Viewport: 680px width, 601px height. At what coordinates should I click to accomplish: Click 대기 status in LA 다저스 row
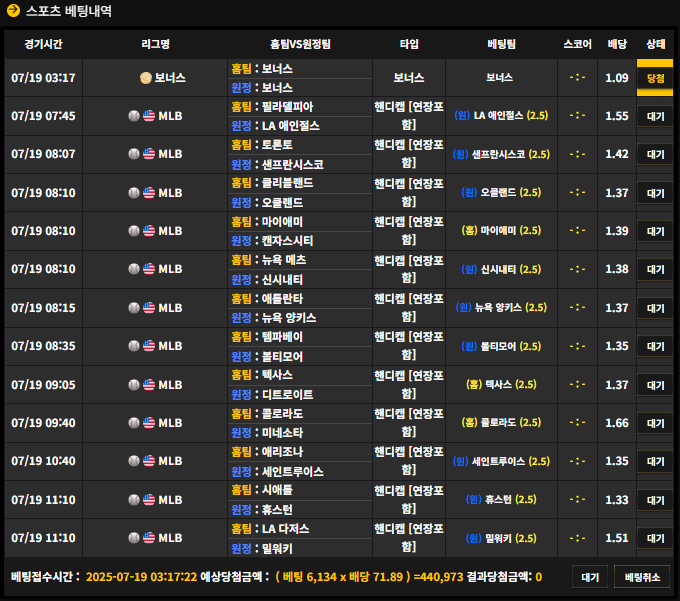click(655, 538)
